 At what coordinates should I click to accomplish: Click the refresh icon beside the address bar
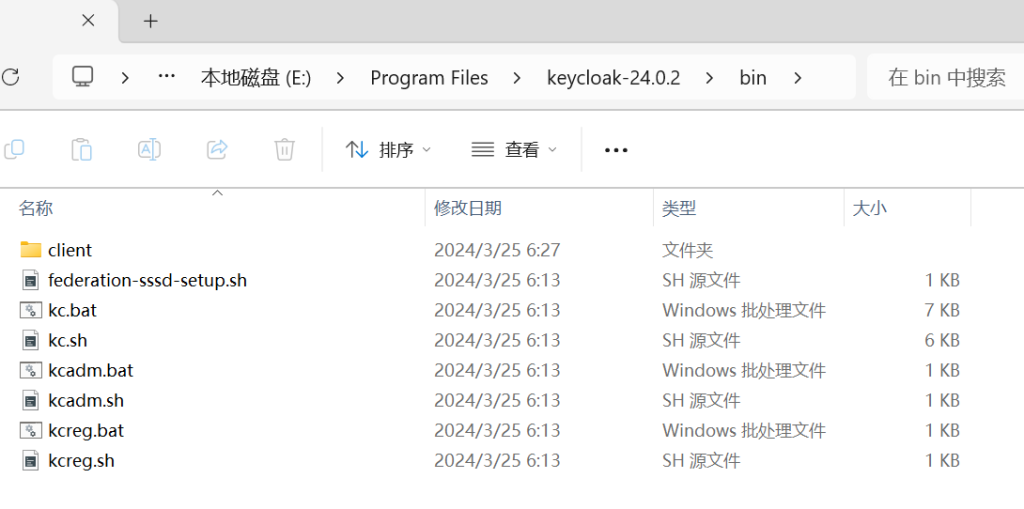pos(10,78)
